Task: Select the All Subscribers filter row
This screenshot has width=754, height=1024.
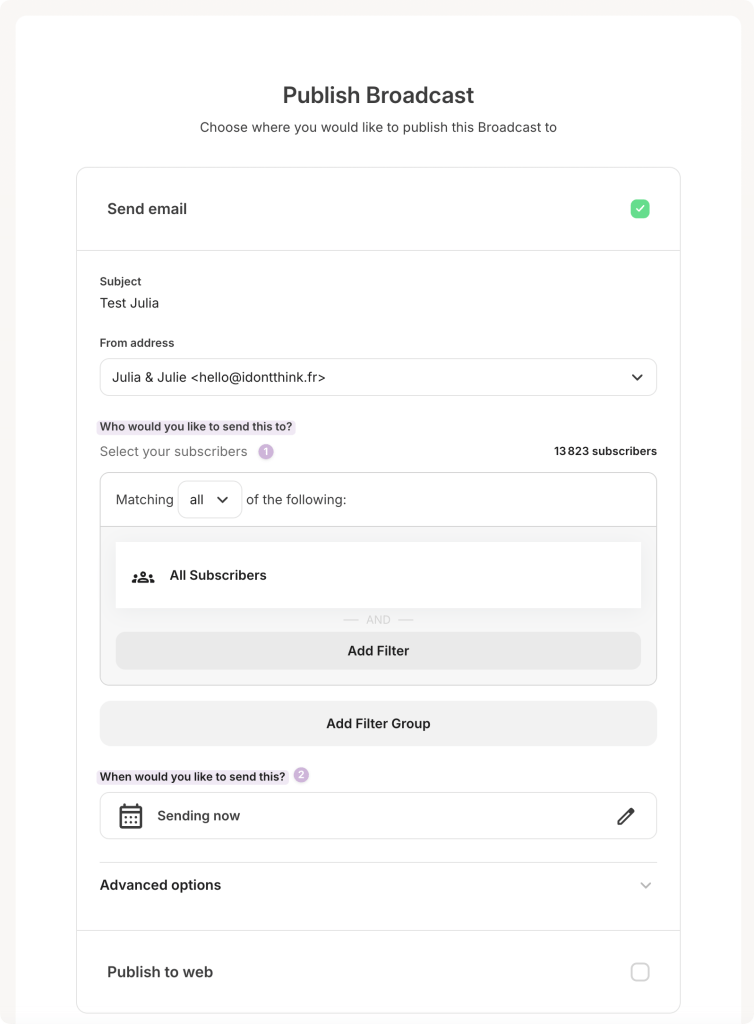Action: [x=378, y=576]
